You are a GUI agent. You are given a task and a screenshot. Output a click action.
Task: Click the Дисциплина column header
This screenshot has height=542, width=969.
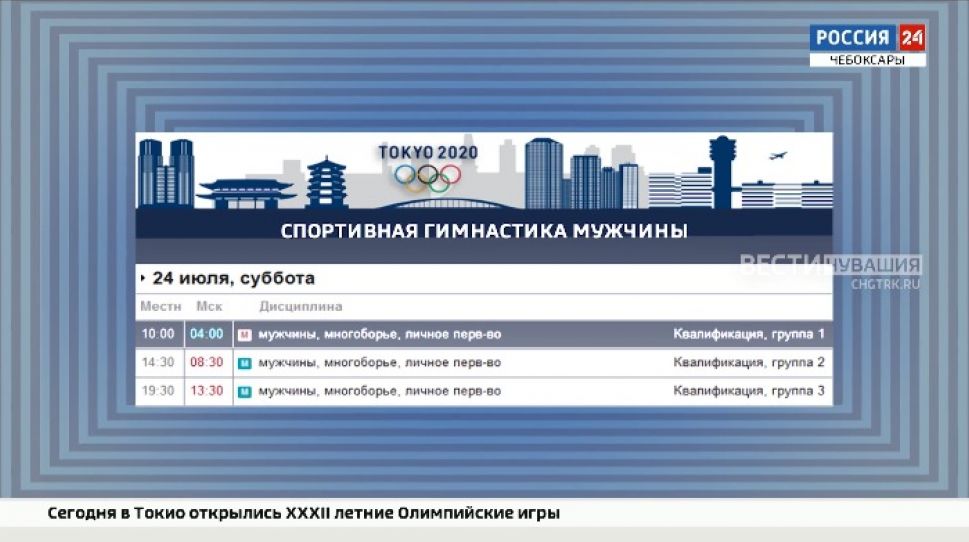(300, 307)
